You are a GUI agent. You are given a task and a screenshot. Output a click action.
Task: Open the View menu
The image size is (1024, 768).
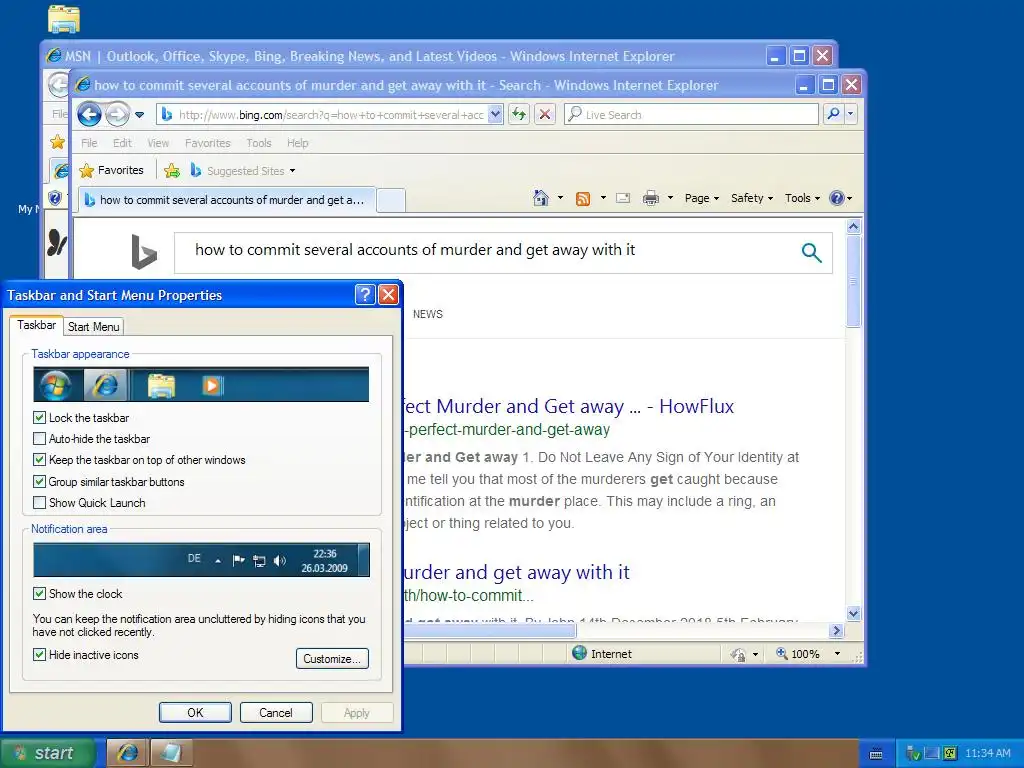158,143
